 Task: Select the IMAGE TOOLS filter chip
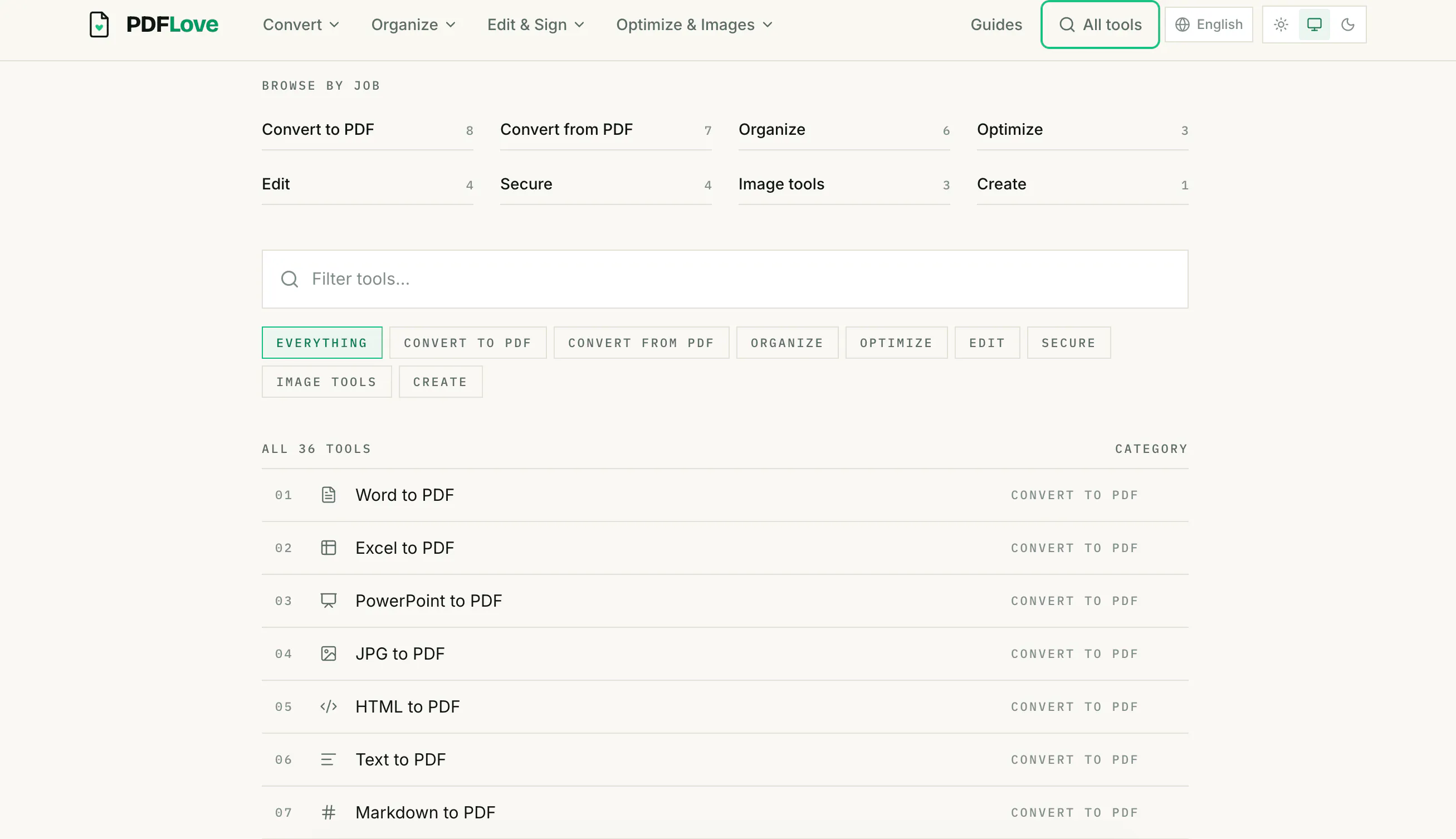(326, 382)
